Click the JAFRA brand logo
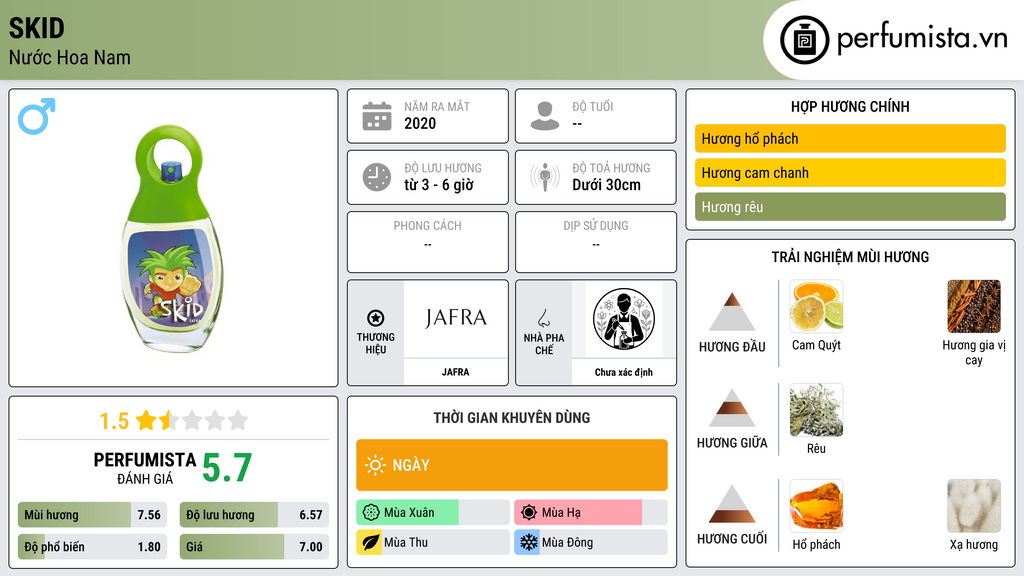1024x576 pixels. tap(456, 318)
